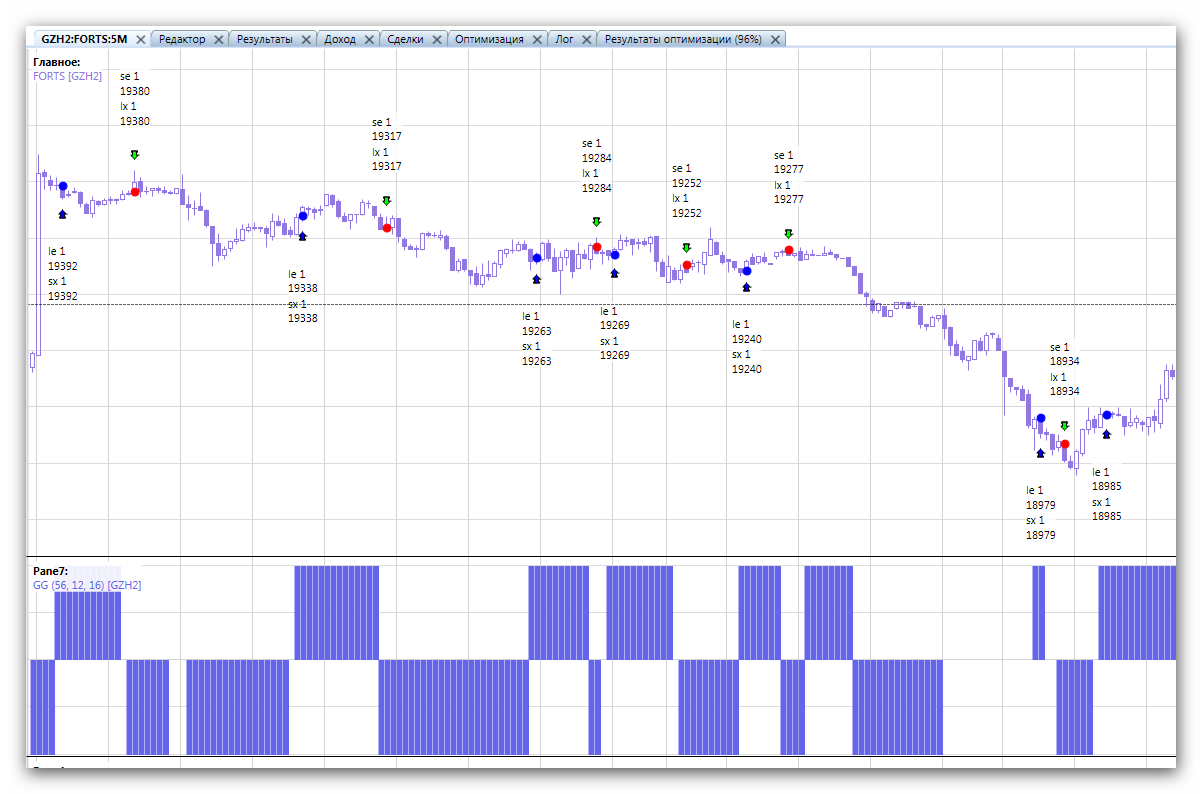This screenshot has width=1202, height=794.
Task: Close the Сделки tab
Action: (436, 40)
